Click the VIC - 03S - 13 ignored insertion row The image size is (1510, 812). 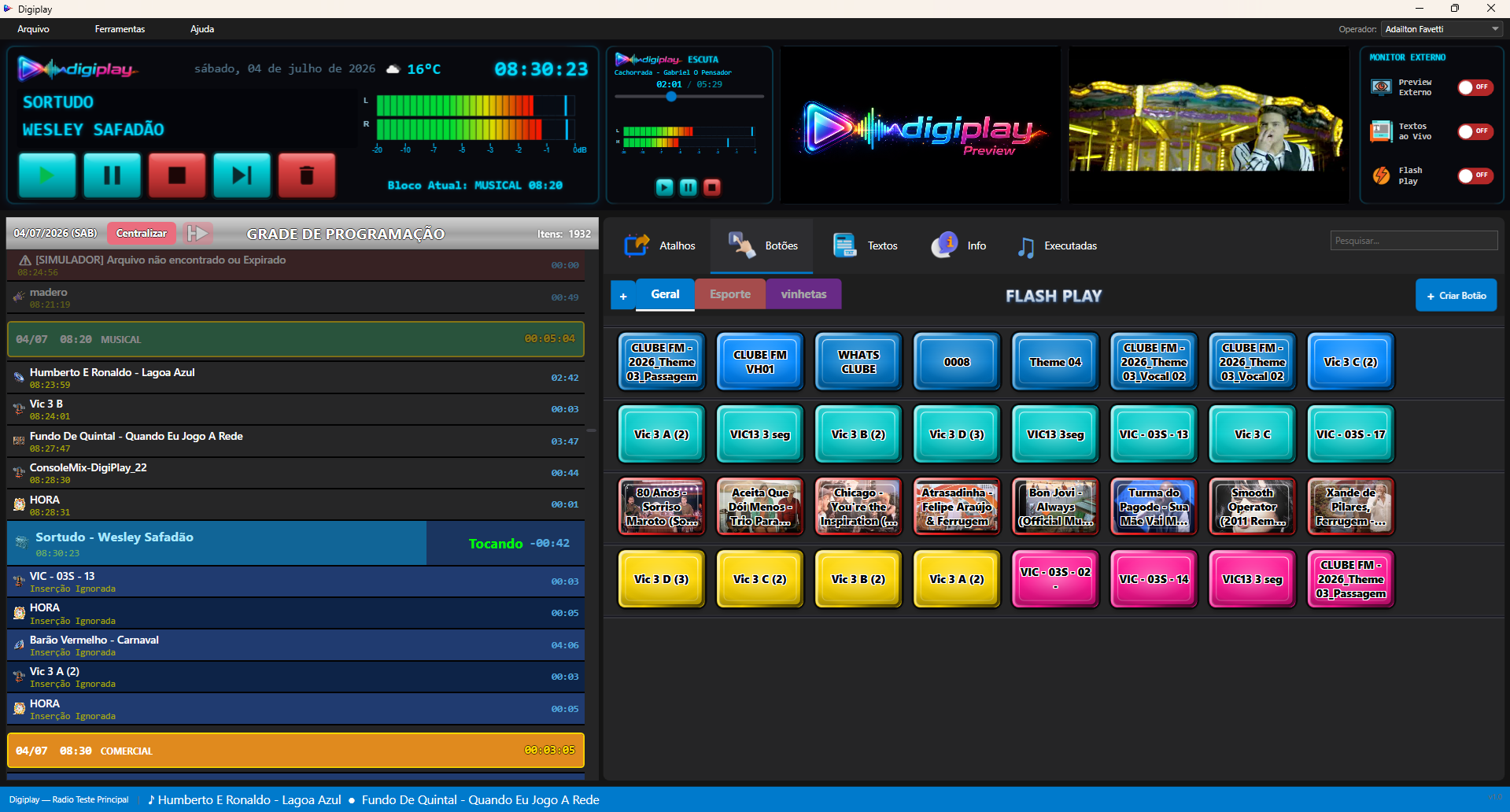point(296,581)
